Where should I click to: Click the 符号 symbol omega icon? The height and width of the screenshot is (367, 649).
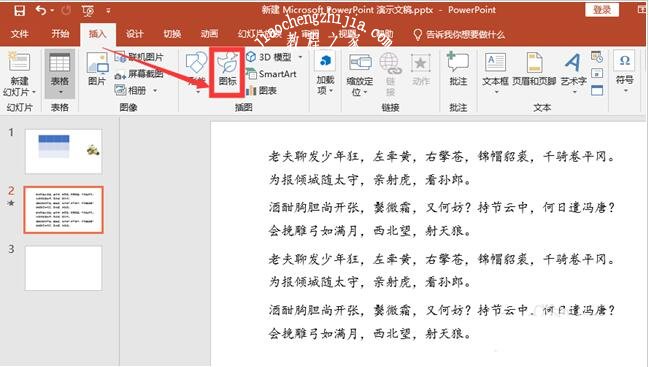624,61
